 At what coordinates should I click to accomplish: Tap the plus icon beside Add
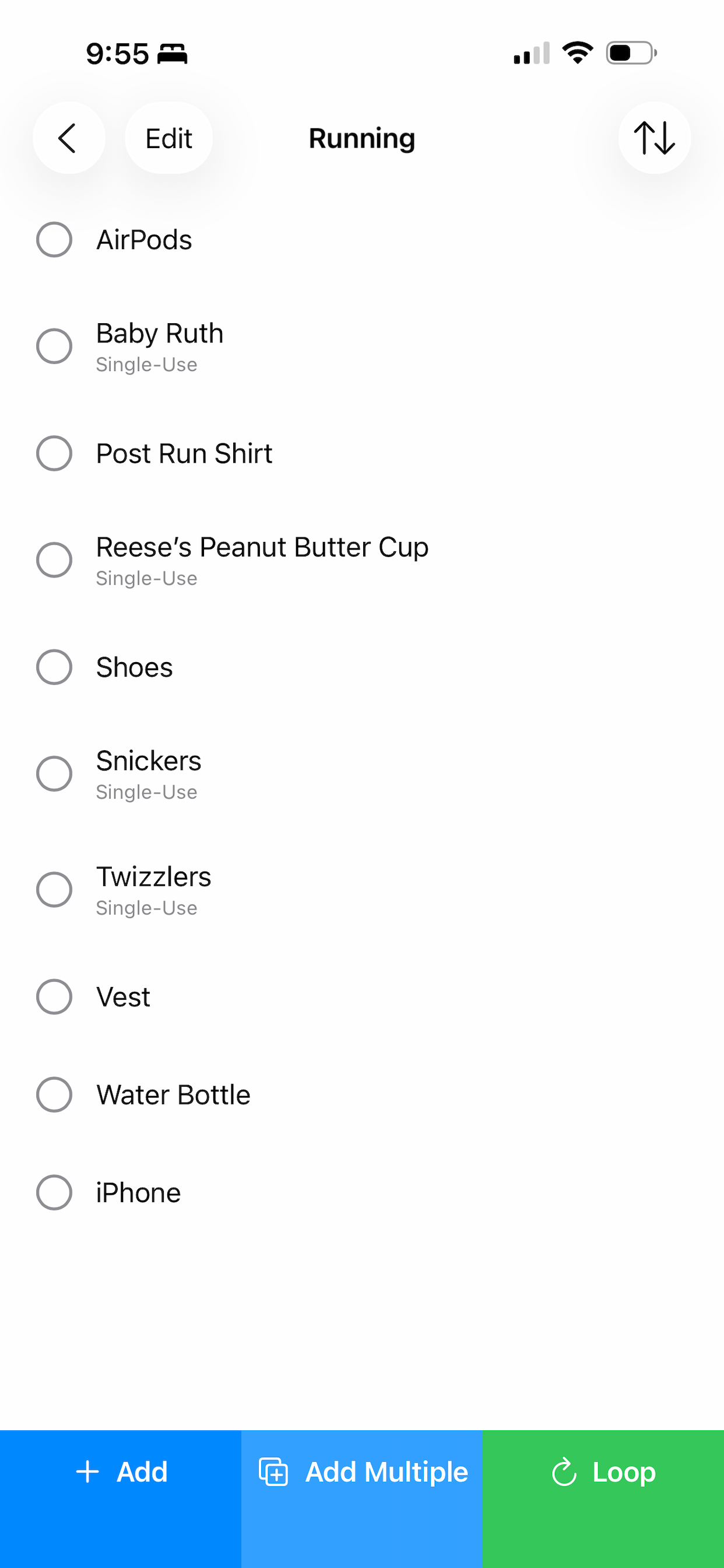(x=87, y=1472)
